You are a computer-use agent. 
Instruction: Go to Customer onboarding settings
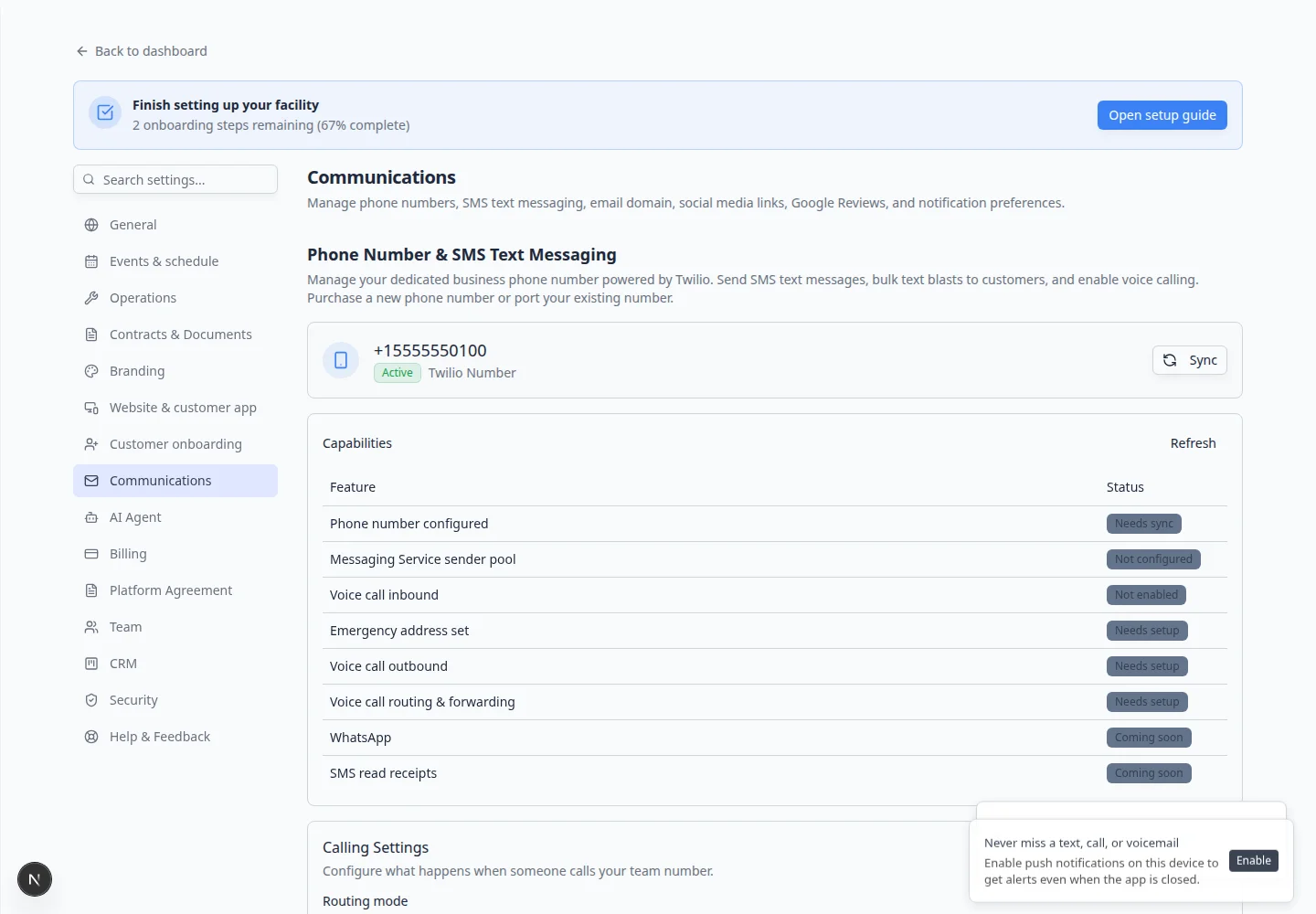coord(175,444)
